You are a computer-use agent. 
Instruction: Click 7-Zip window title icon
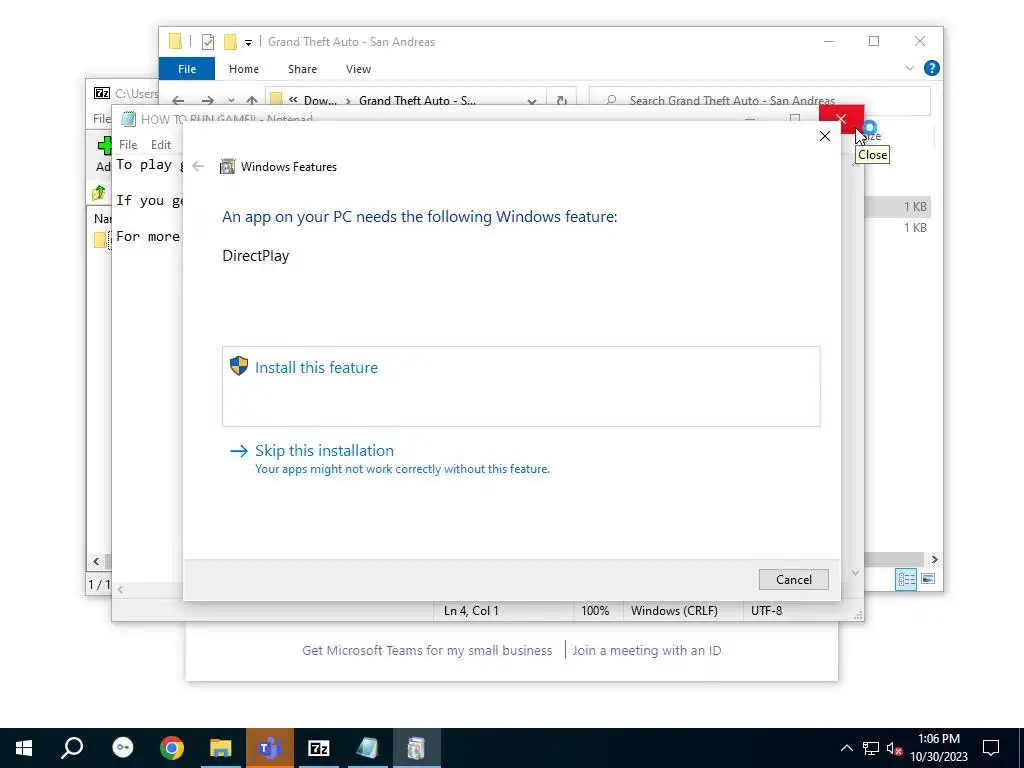[x=102, y=93]
